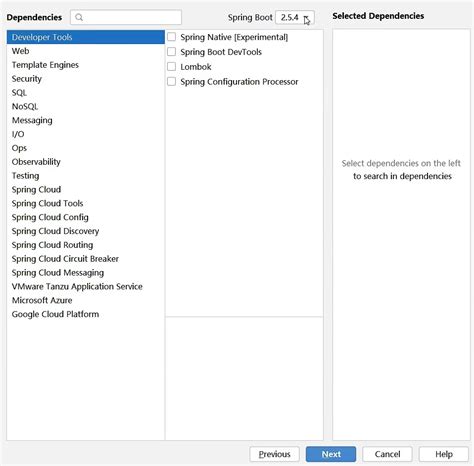The width and height of the screenshot is (474, 466).
Task: Tick the Lombok checkbox
Action: point(171,67)
